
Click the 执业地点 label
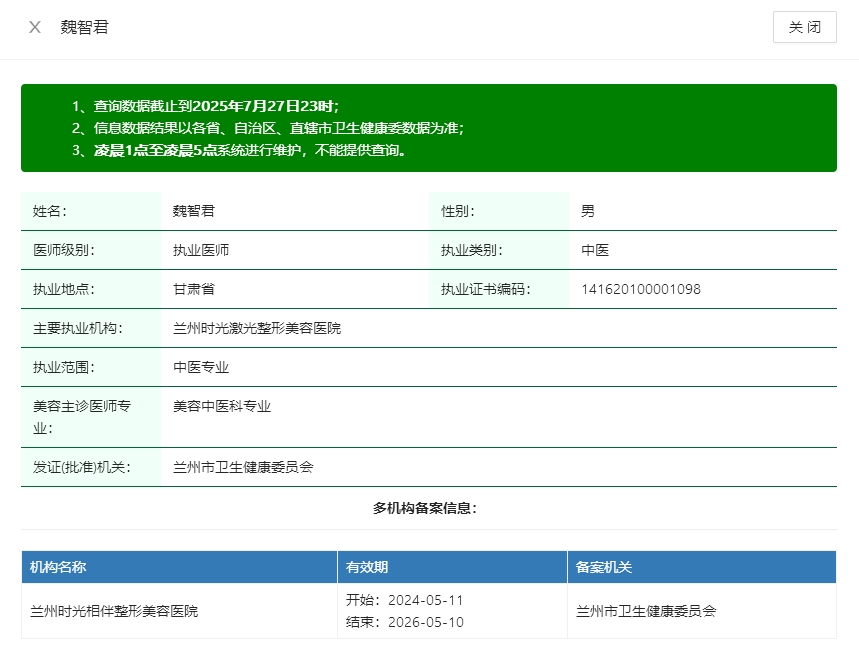click(64, 289)
